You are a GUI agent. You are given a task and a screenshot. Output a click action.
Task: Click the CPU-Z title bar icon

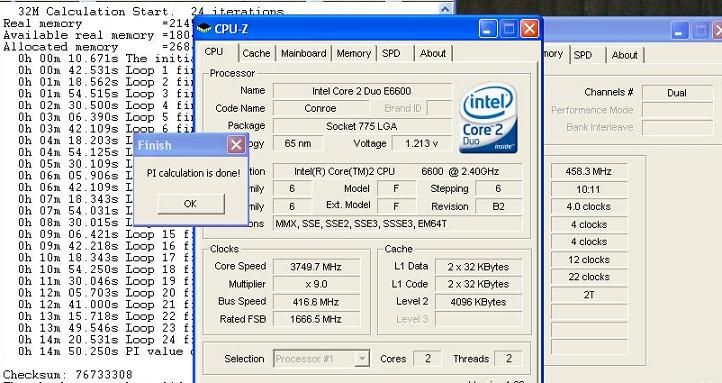204,29
